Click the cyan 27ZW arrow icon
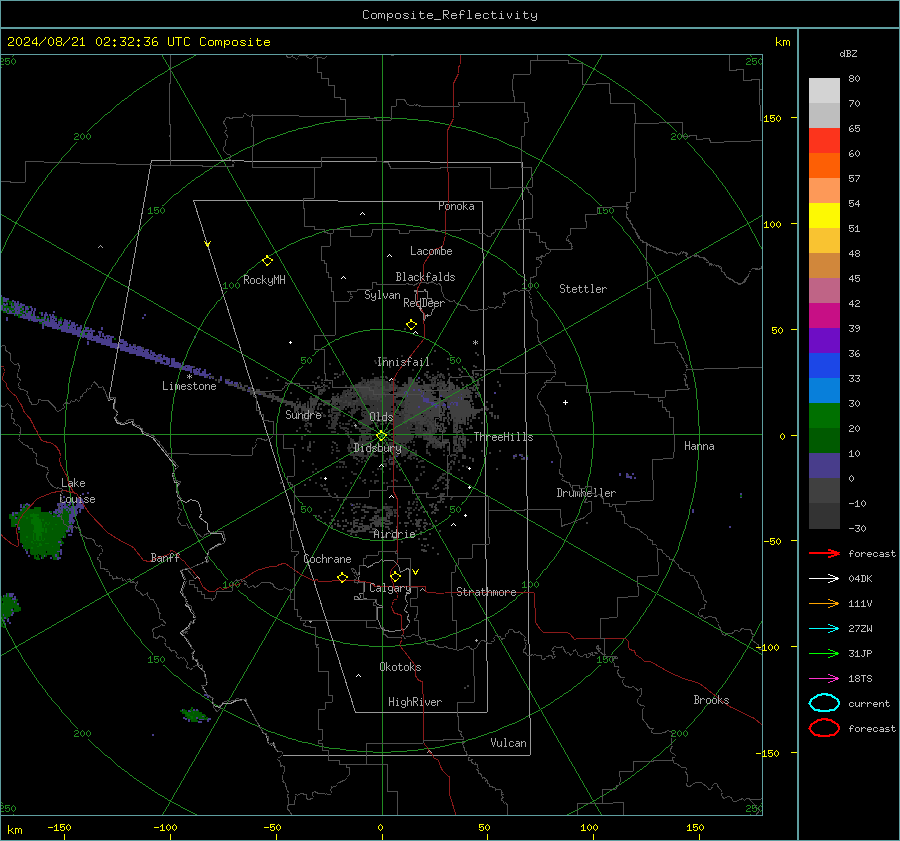 824,629
